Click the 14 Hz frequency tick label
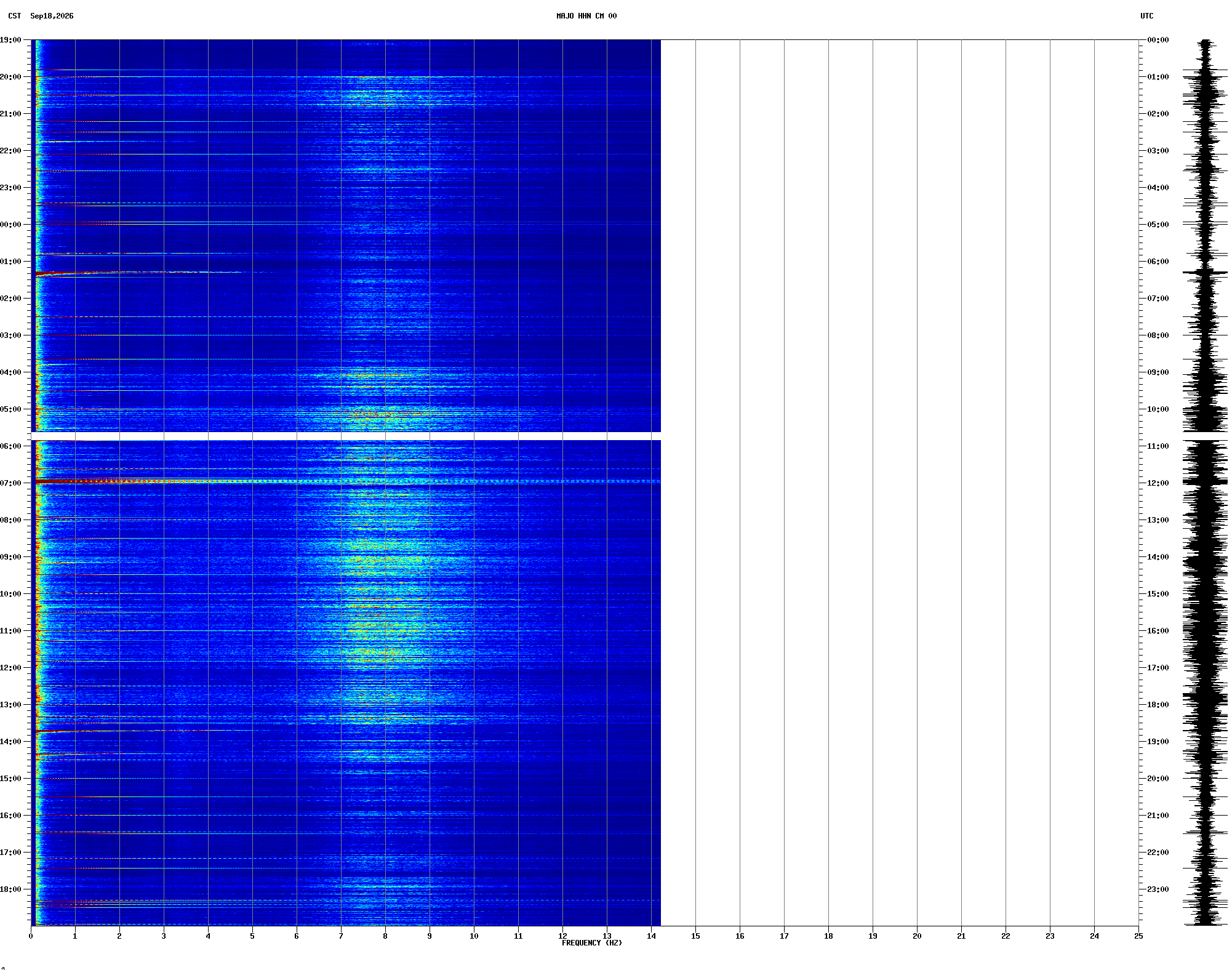This screenshot has height=975, width=1232. tap(651, 936)
